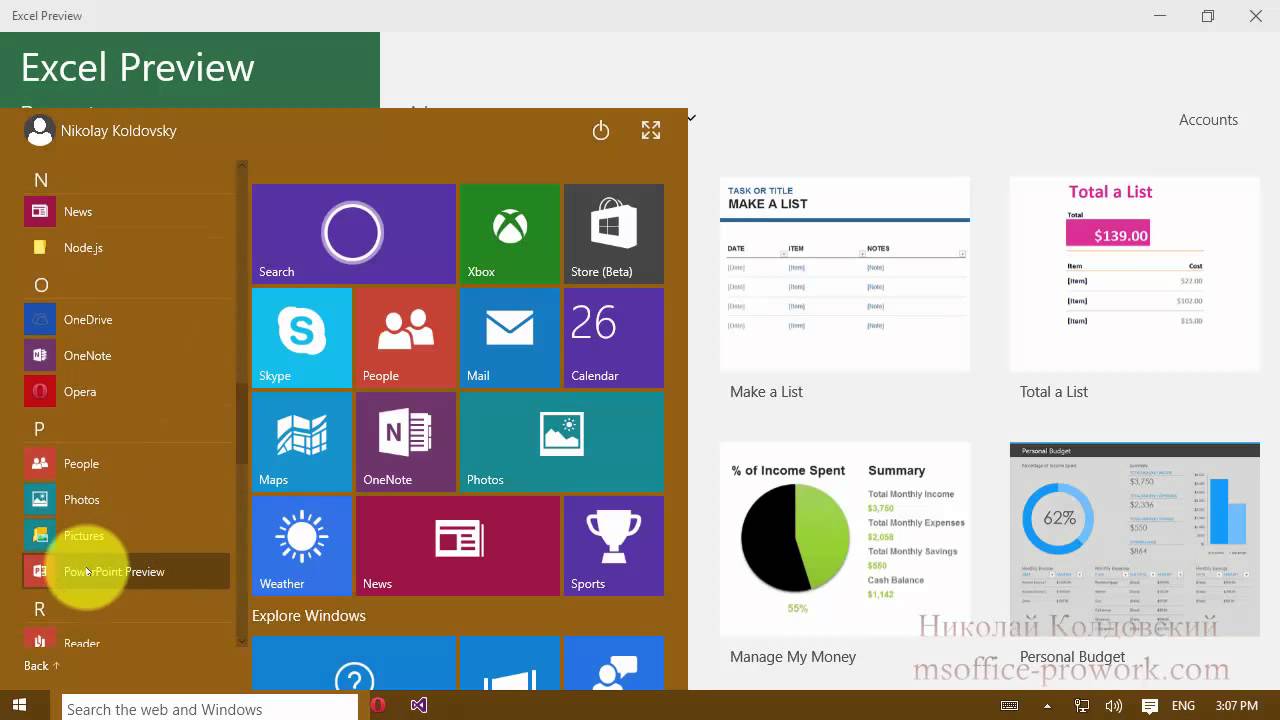Open OneNote in the apps list
Image resolution: width=1280 pixels, height=720 pixels.
(127, 356)
